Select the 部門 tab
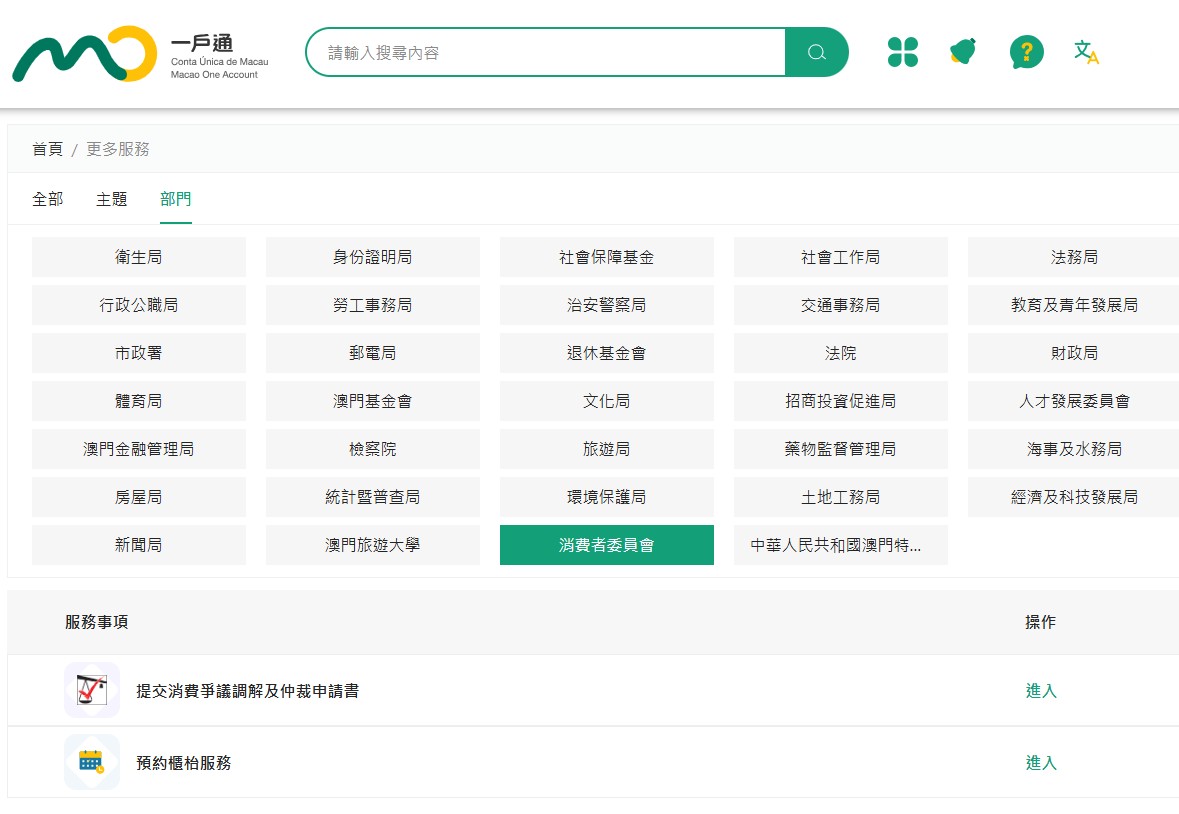The height and width of the screenshot is (814, 1179). pyautogui.click(x=175, y=199)
